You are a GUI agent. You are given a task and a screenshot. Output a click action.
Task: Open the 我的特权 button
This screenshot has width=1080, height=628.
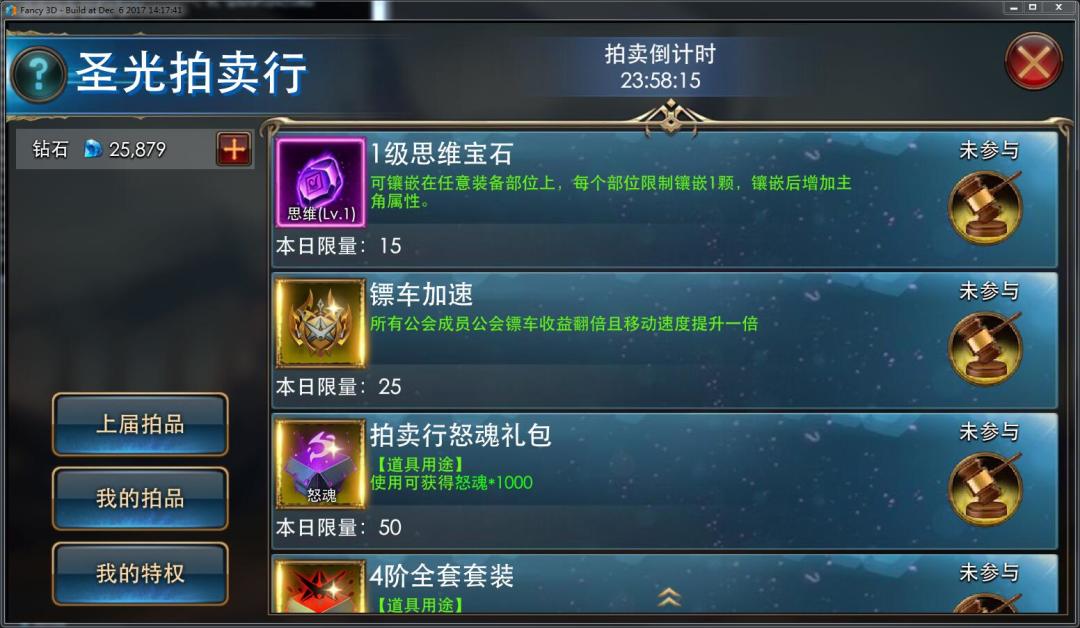pos(140,573)
